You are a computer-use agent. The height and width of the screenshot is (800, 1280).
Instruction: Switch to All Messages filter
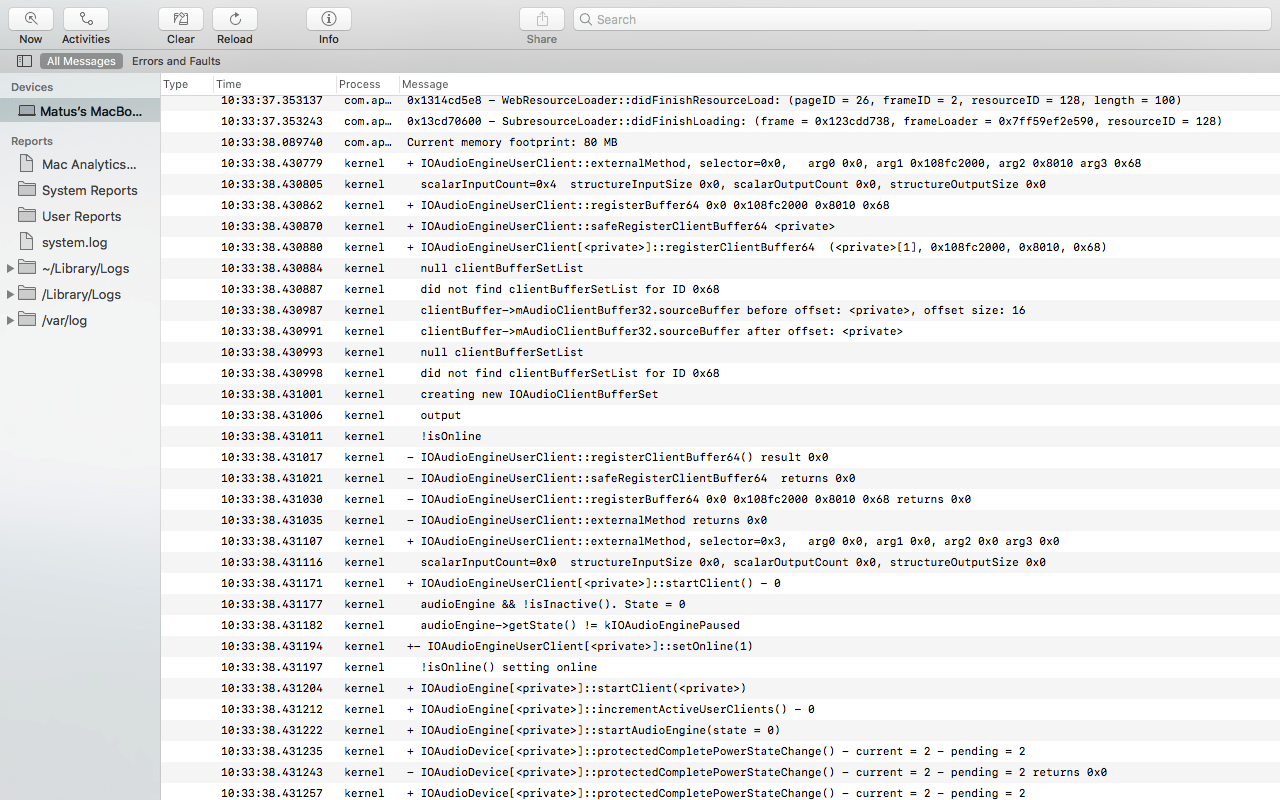(x=82, y=61)
